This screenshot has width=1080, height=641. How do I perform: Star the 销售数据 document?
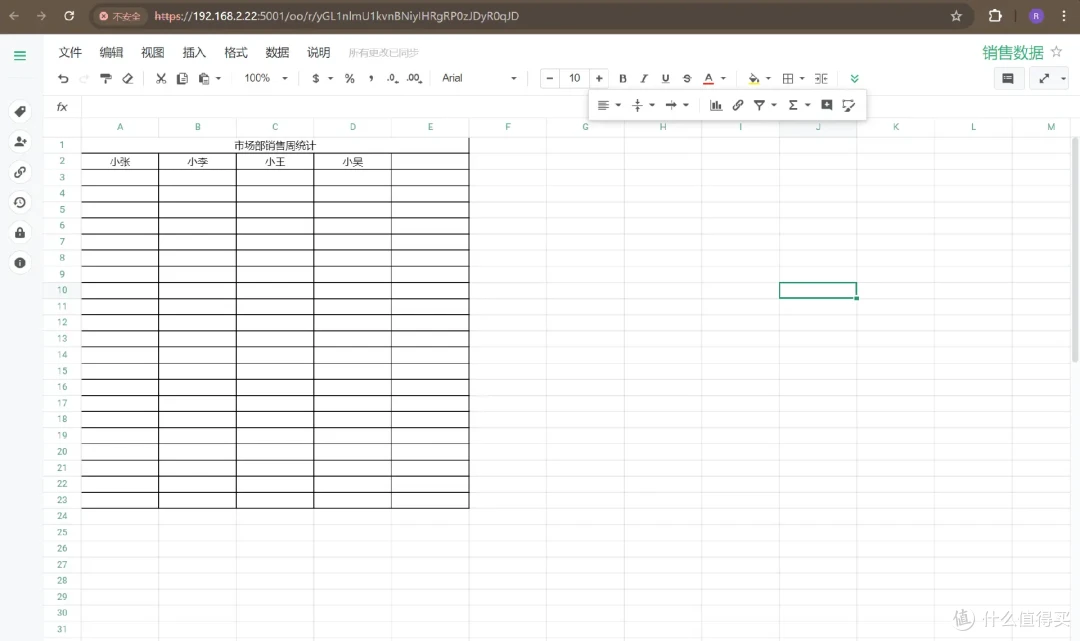point(1057,52)
